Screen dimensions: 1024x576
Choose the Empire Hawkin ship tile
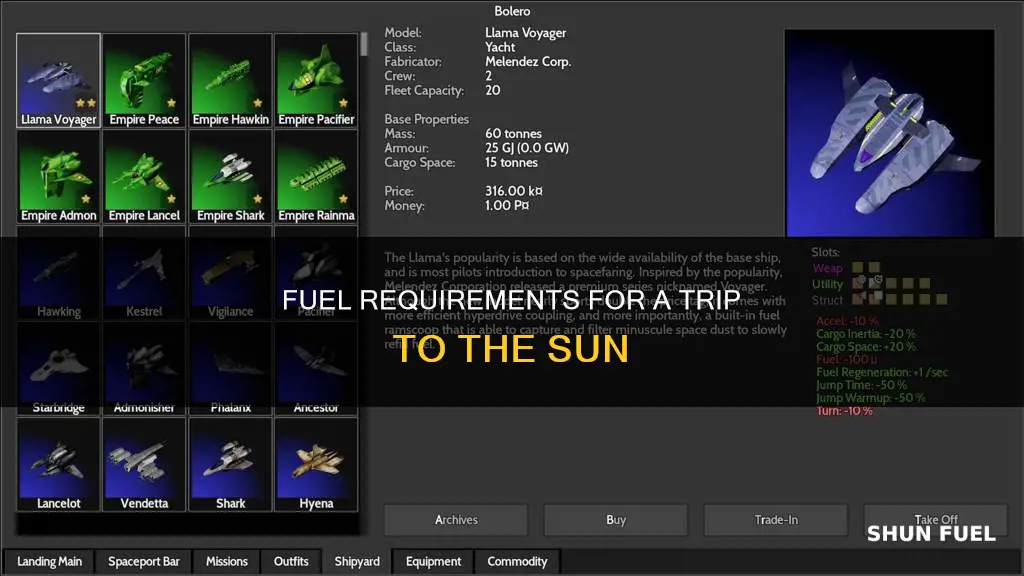tap(231, 80)
